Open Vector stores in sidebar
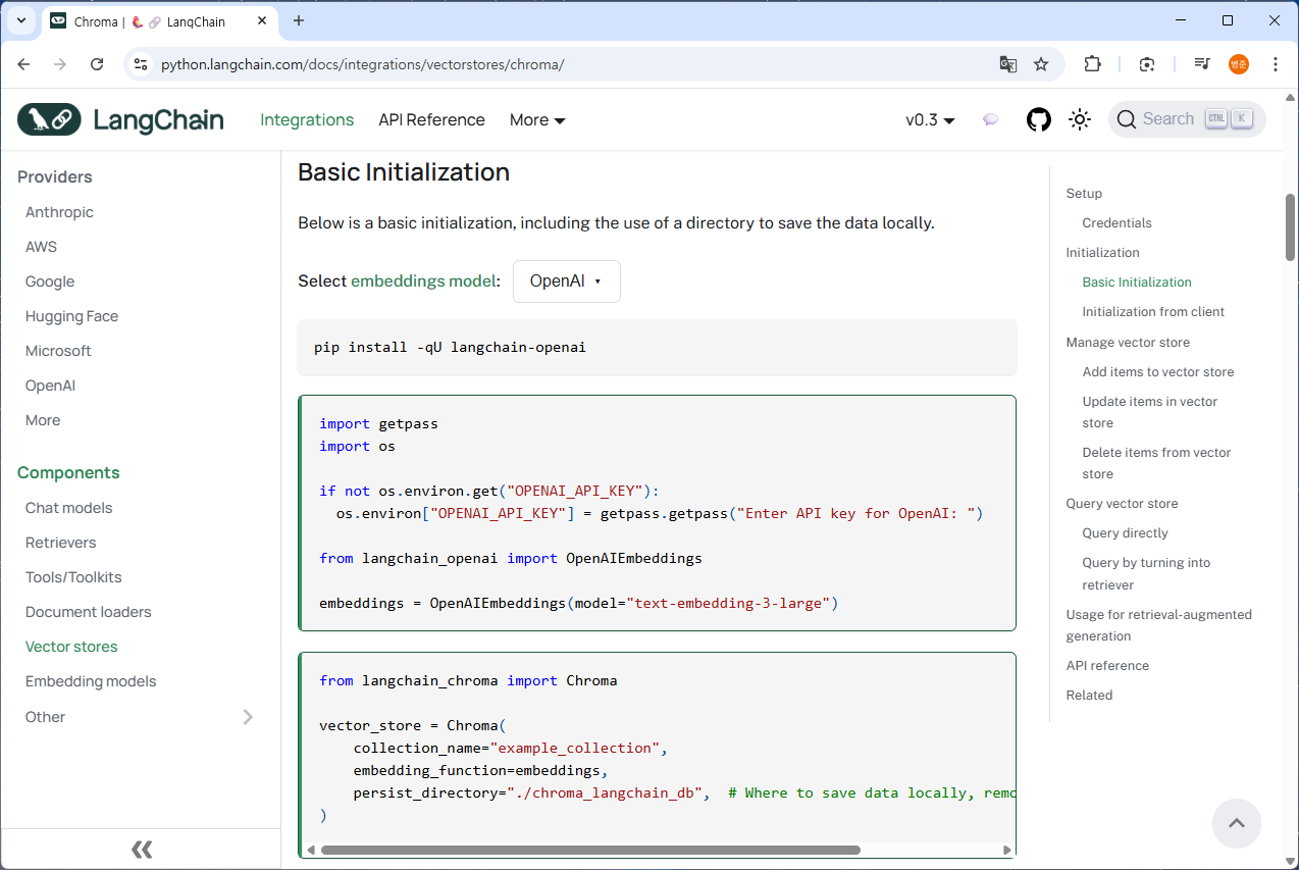Viewport: 1299px width, 870px height. coord(71,647)
